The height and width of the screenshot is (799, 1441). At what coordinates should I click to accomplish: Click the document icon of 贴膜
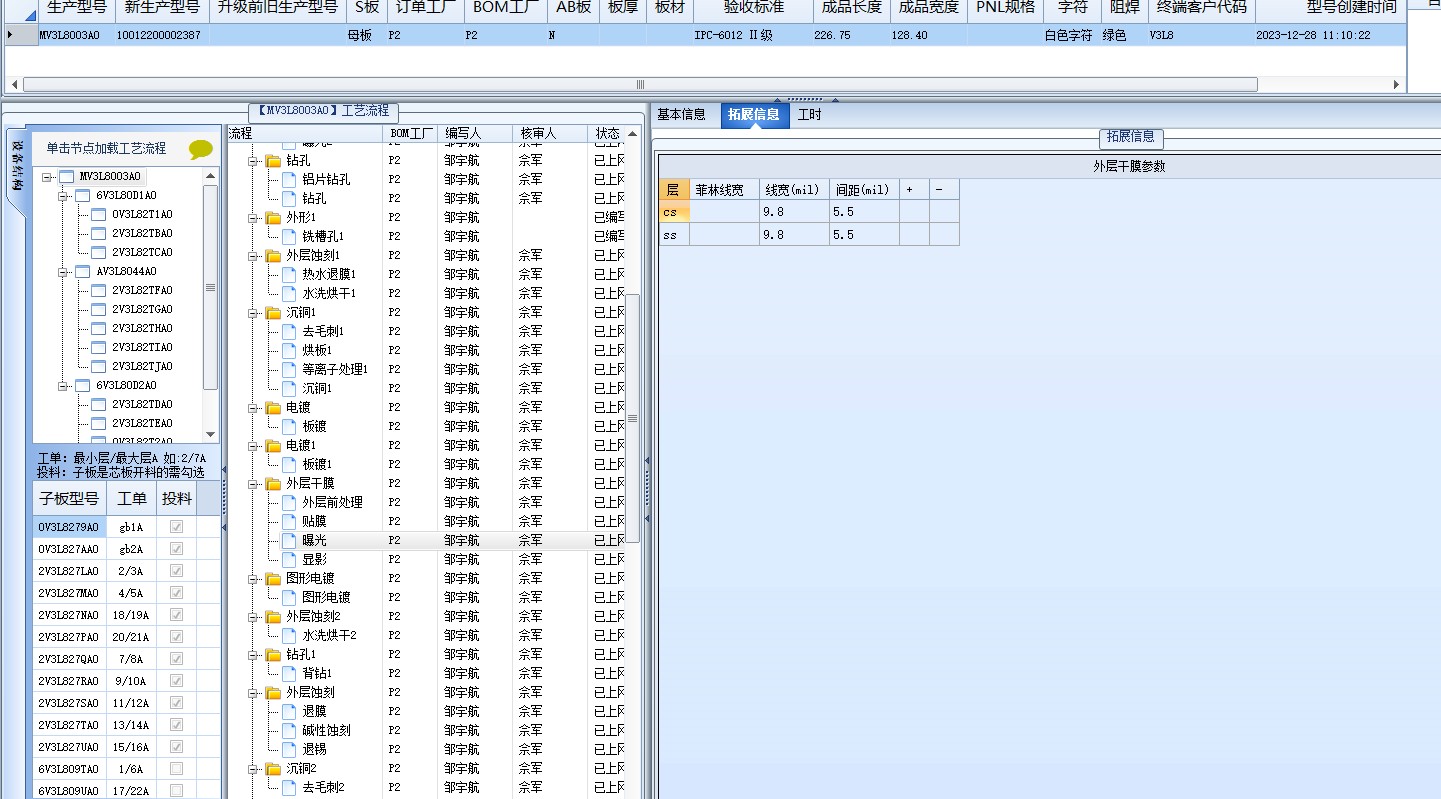click(x=289, y=521)
